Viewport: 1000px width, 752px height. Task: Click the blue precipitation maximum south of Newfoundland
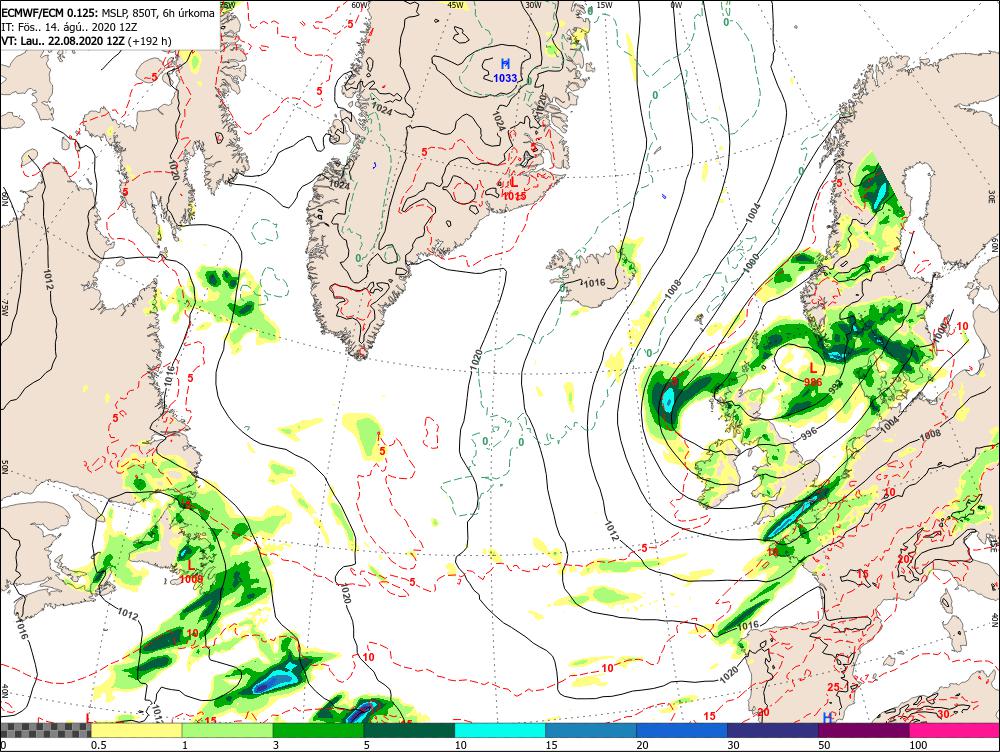pos(276,682)
